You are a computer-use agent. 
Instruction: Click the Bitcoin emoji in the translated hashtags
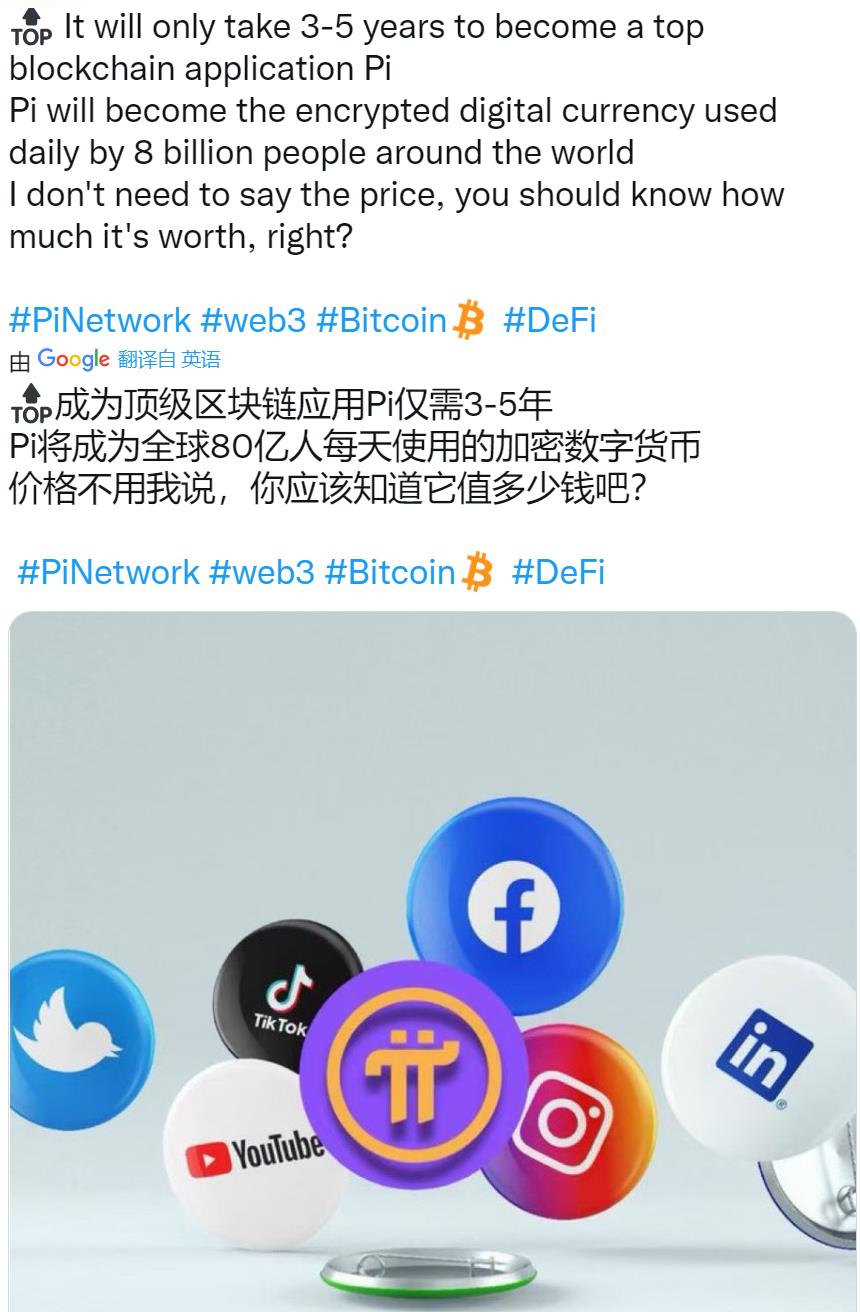coord(477,572)
